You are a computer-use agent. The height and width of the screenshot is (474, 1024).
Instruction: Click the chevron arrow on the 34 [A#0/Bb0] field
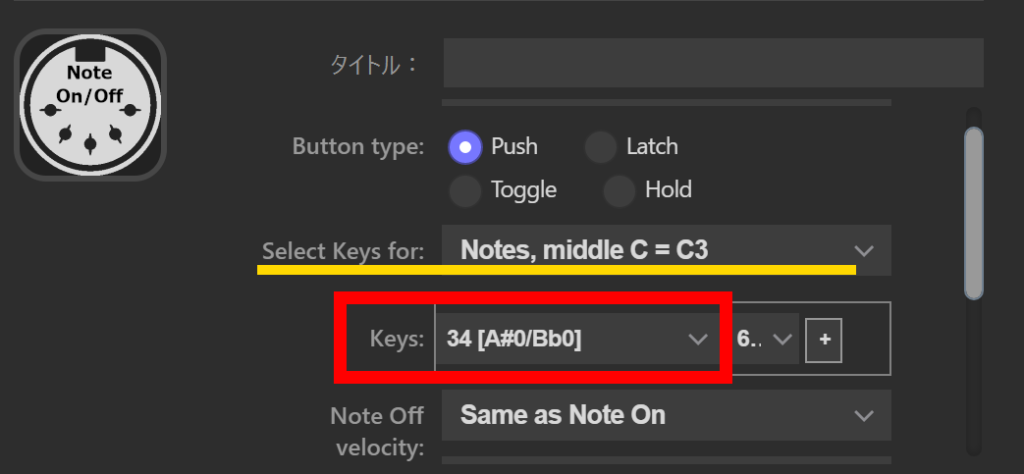pyautogui.click(x=698, y=340)
